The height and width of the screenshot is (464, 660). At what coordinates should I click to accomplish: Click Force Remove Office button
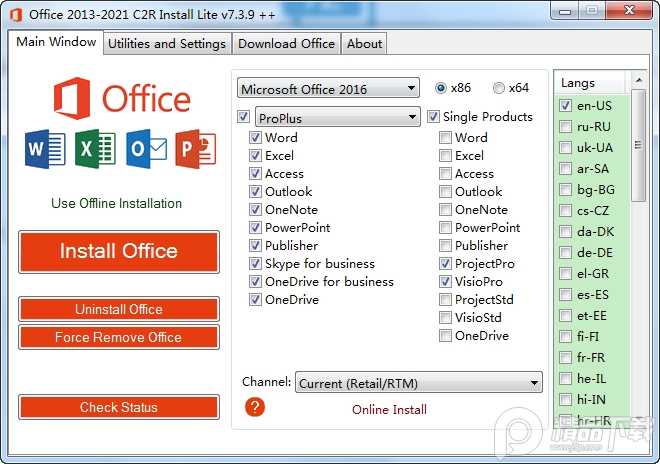(x=119, y=337)
